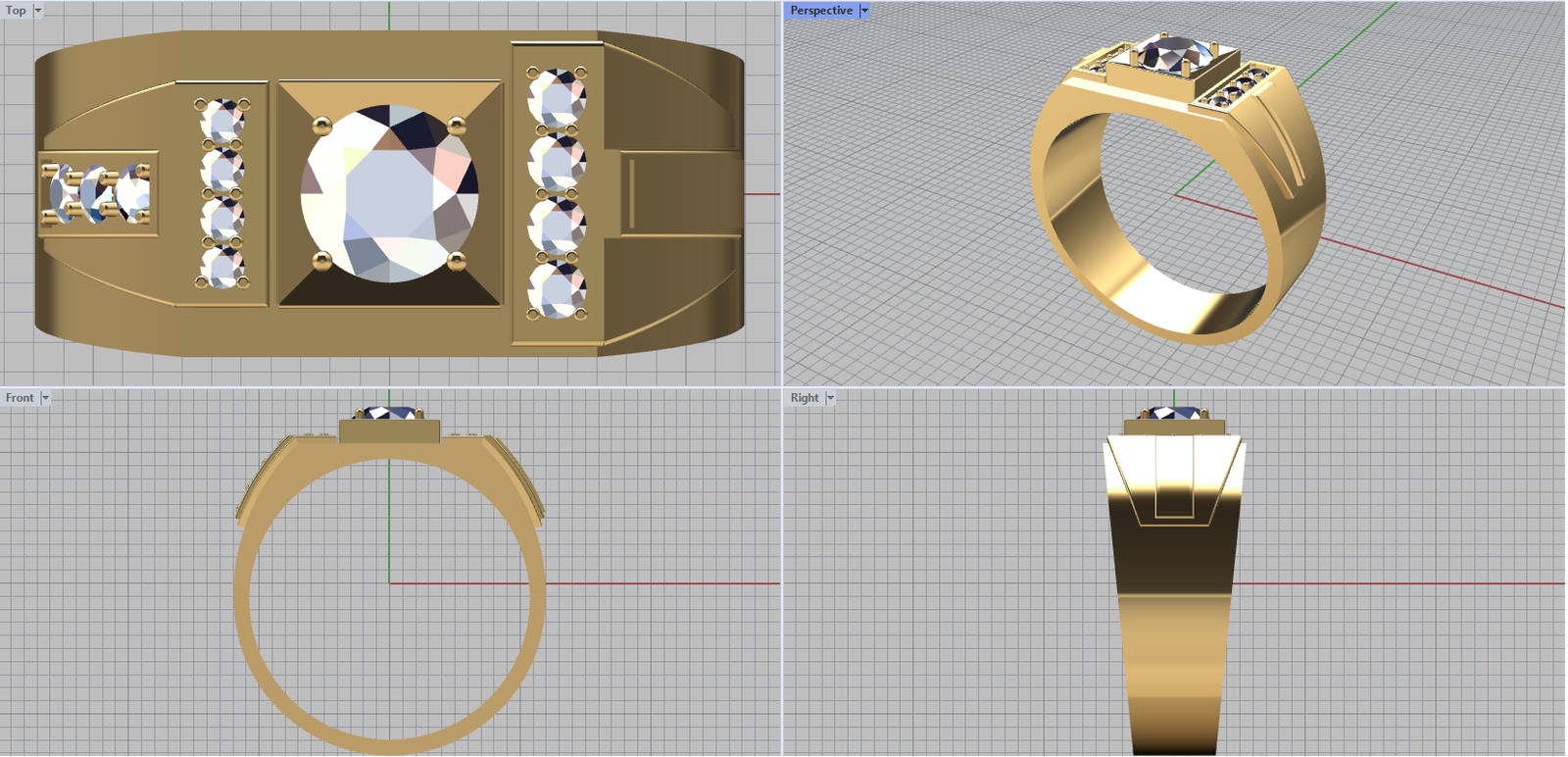This screenshot has width=1568, height=757.
Task: Pick the bottom diamond in right stone column
Action: coord(556,290)
